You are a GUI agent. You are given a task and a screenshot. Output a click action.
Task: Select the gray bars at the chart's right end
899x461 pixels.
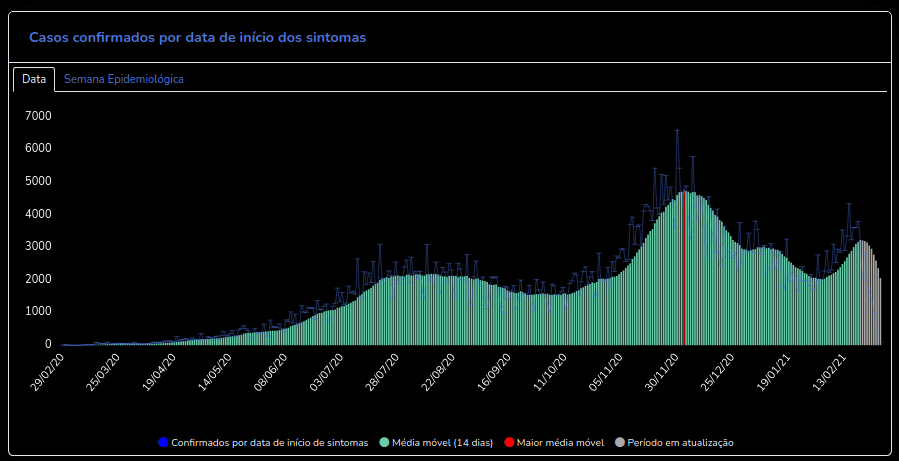871,300
